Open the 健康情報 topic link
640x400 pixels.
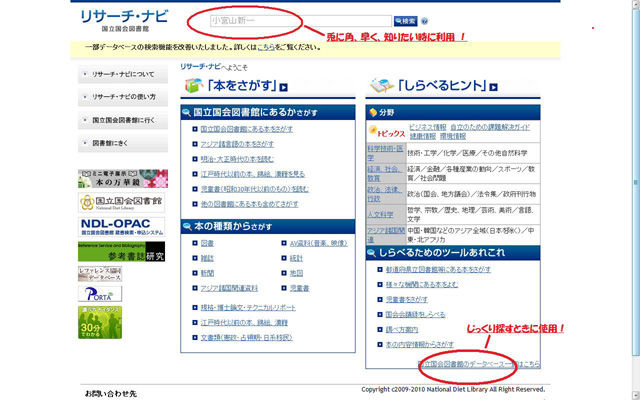[x=423, y=136]
